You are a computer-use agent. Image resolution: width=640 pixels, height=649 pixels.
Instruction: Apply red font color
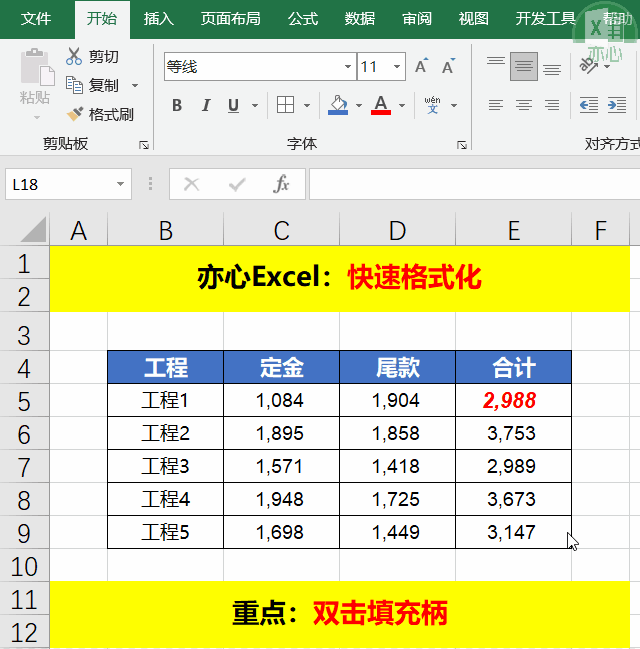[x=381, y=105]
